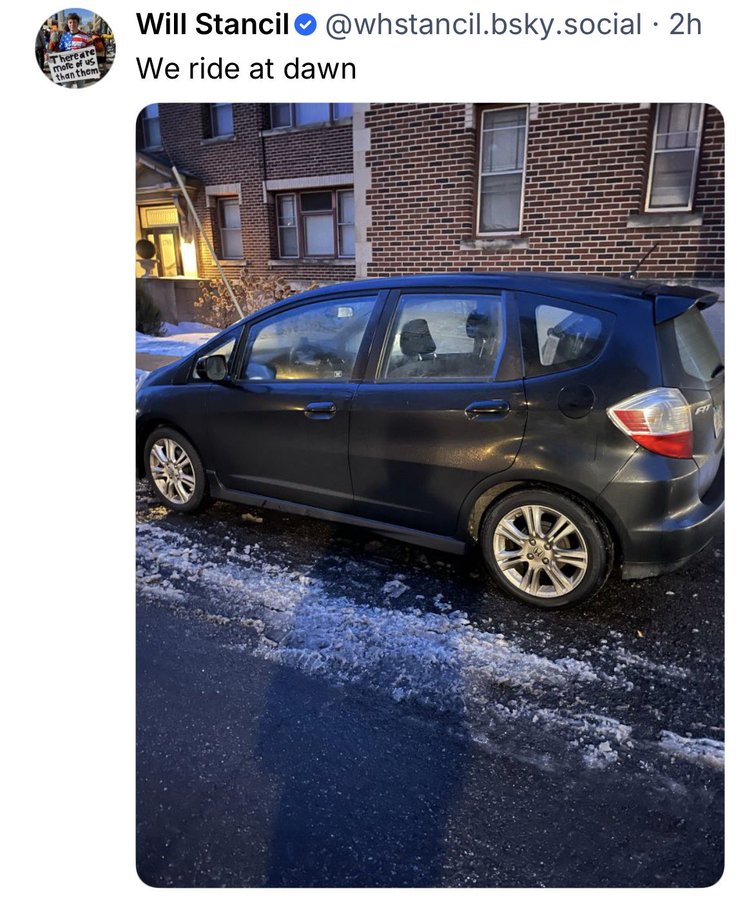
Task: Open Will Stancil's profile avatar
Action: point(75,48)
